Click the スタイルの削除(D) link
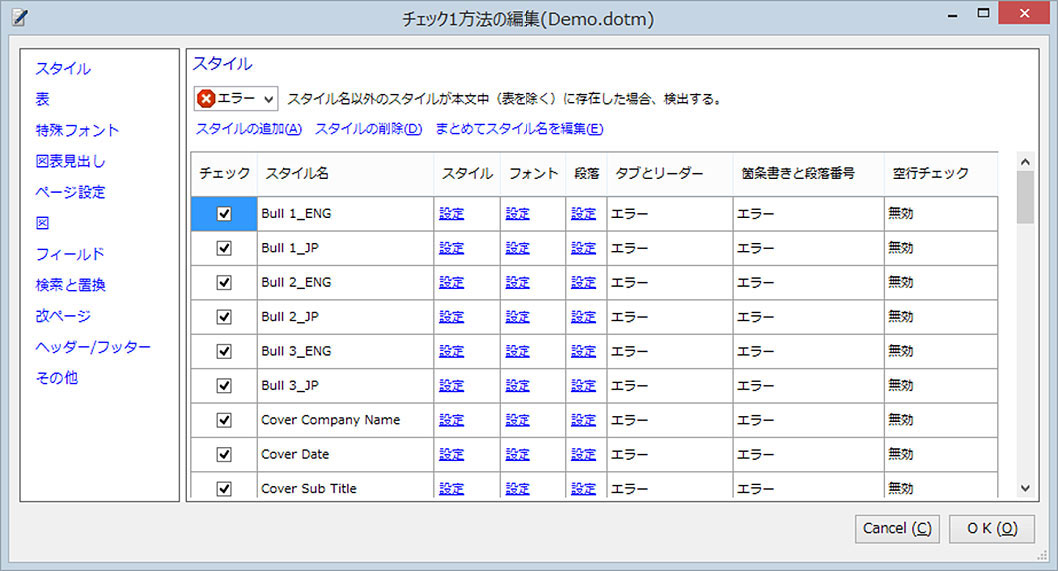Image resolution: width=1058 pixels, height=571 pixels. point(368,129)
